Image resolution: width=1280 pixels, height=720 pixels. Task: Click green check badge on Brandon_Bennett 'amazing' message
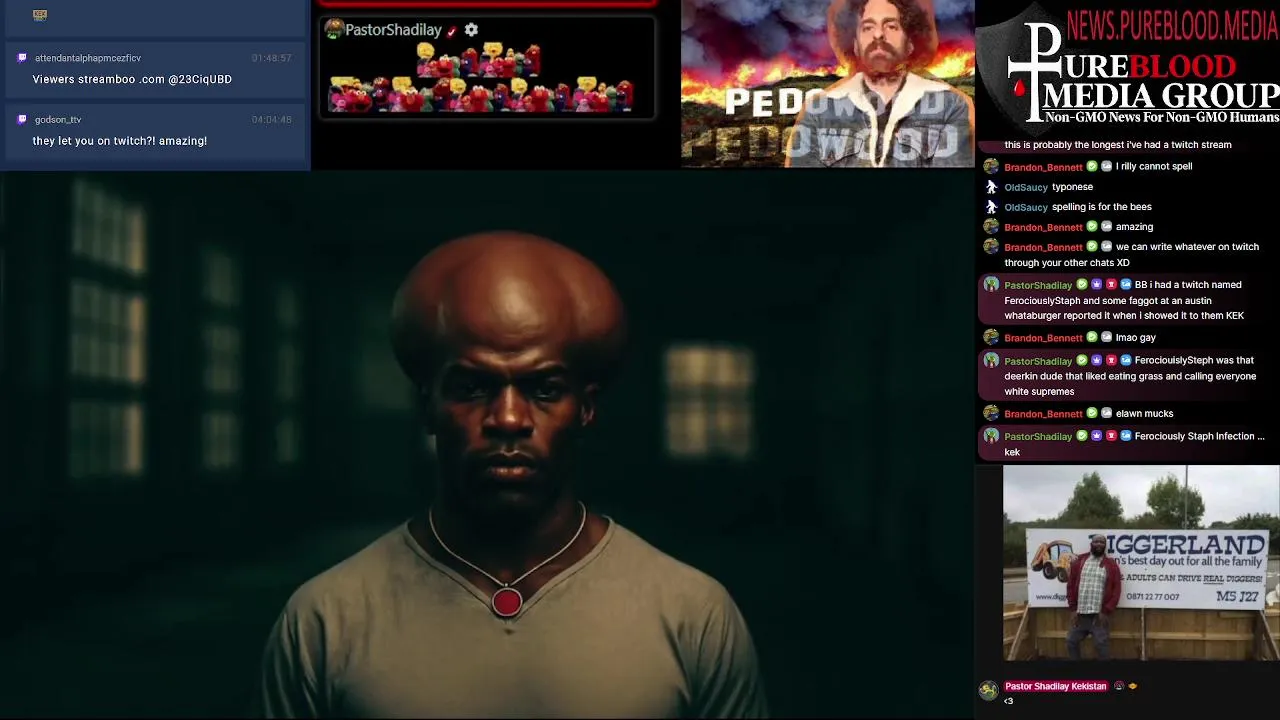[x=1092, y=227]
